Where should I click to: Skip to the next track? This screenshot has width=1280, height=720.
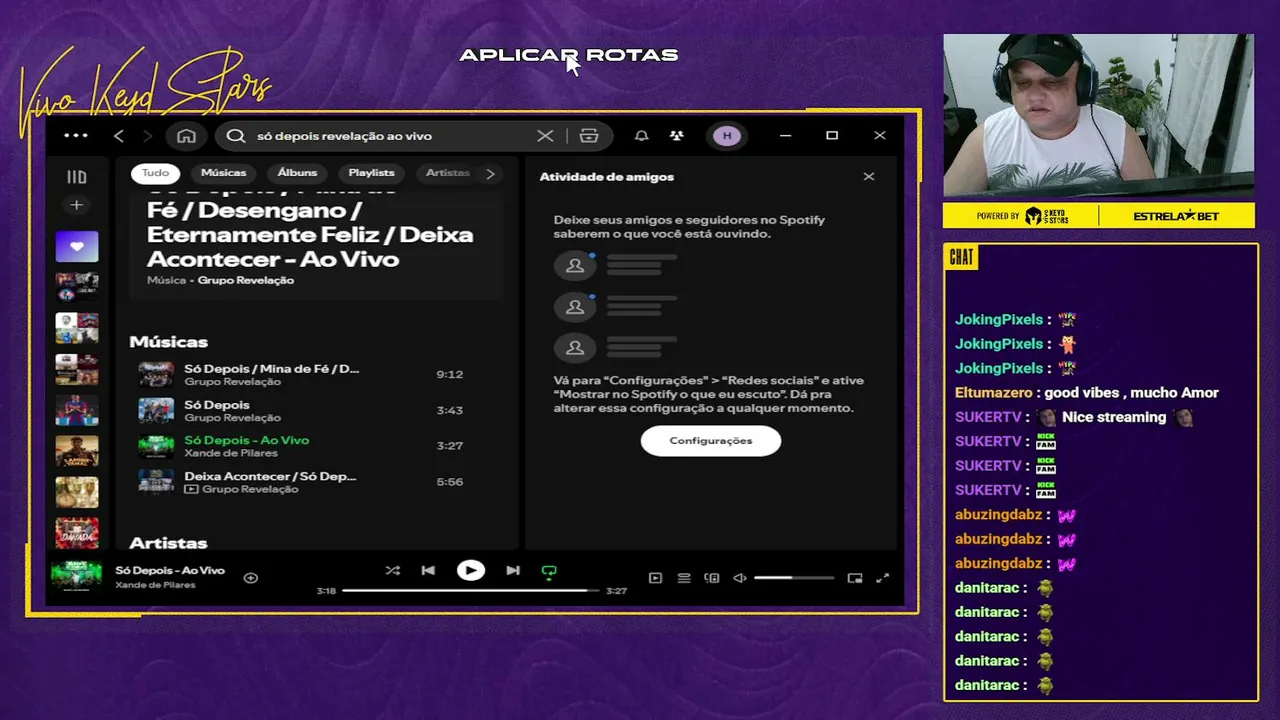point(513,571)
